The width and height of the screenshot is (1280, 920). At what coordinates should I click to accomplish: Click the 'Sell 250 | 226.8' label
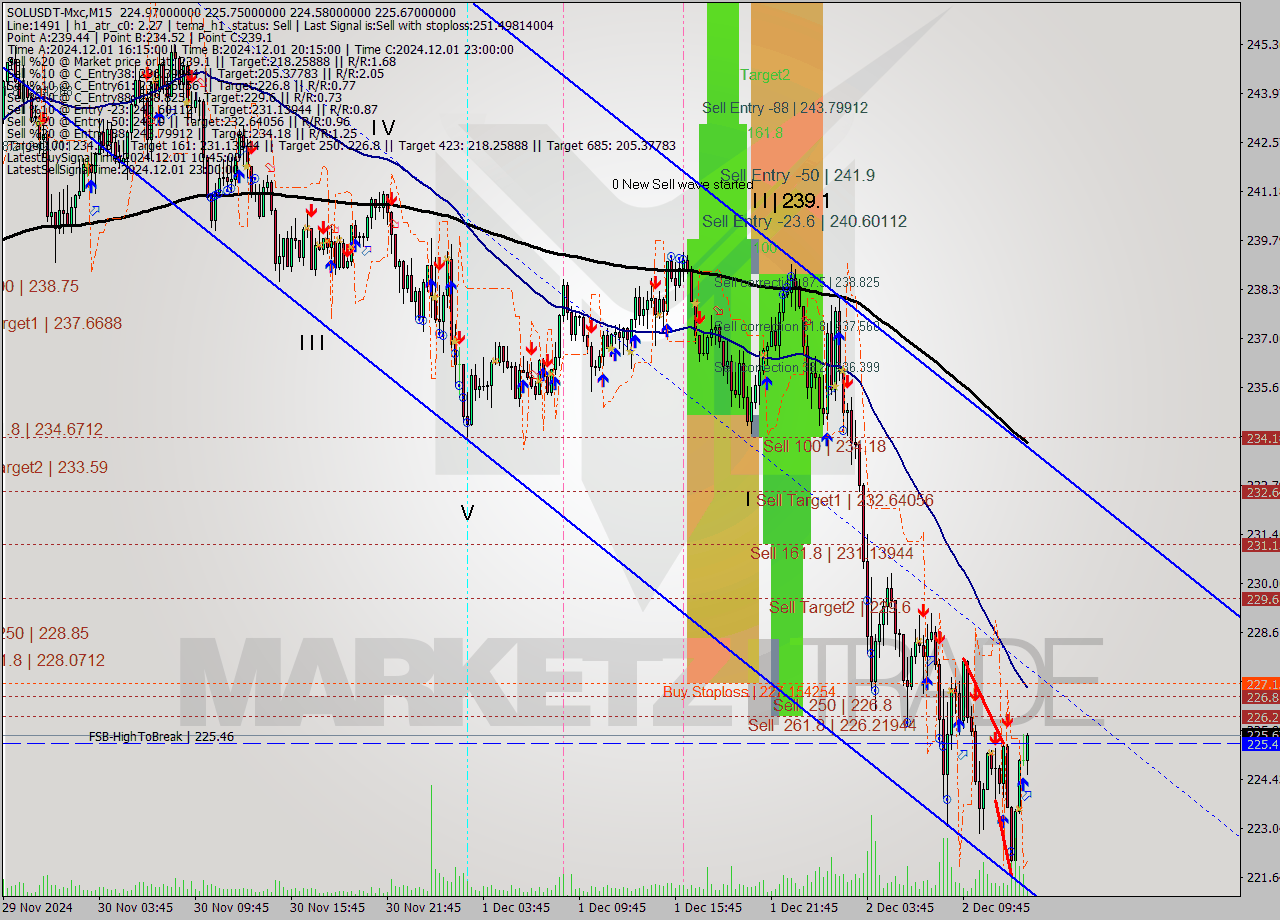832,705
